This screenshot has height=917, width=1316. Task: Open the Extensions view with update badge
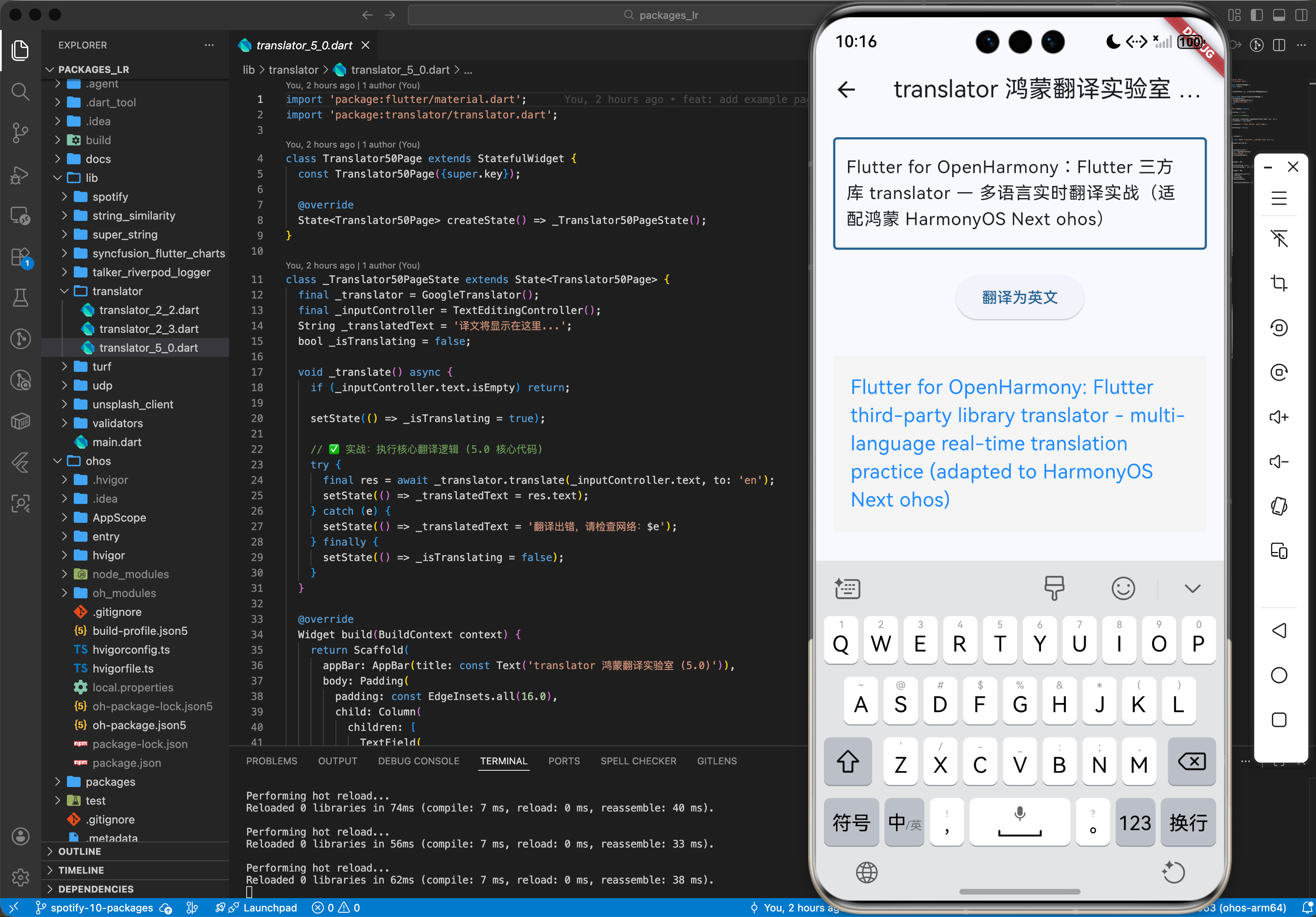(21, 257)
